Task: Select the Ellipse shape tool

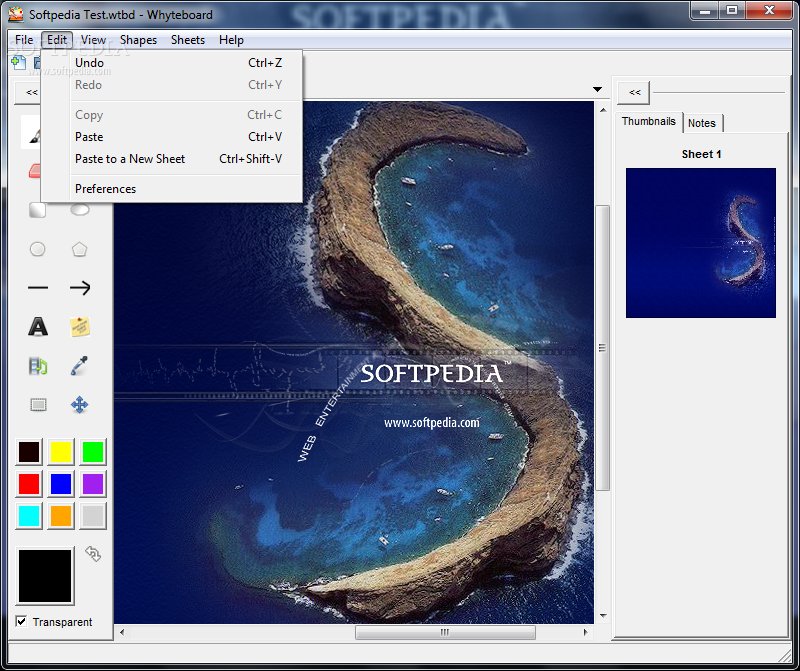Action: 80,209
